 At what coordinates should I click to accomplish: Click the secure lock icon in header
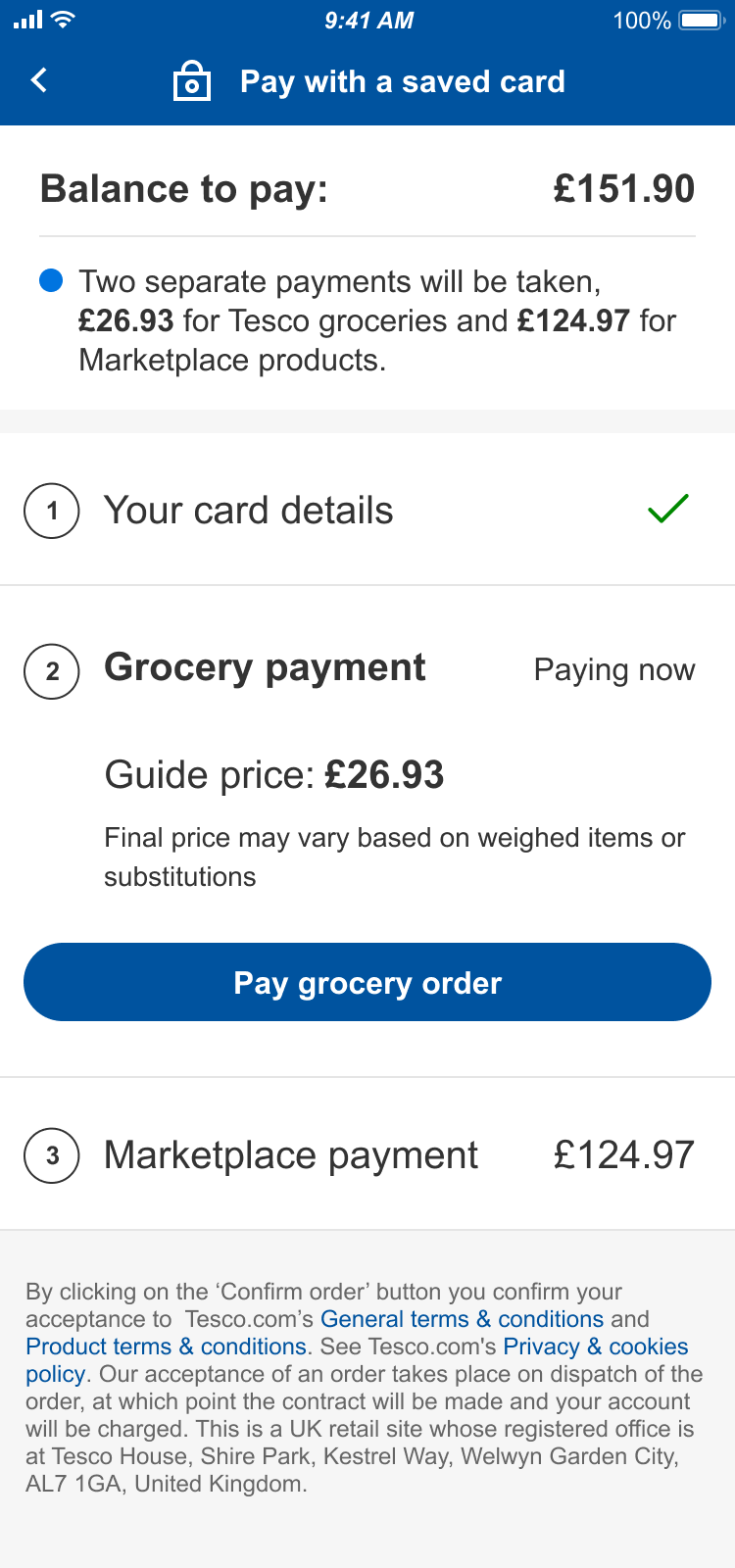click(192, 81)
